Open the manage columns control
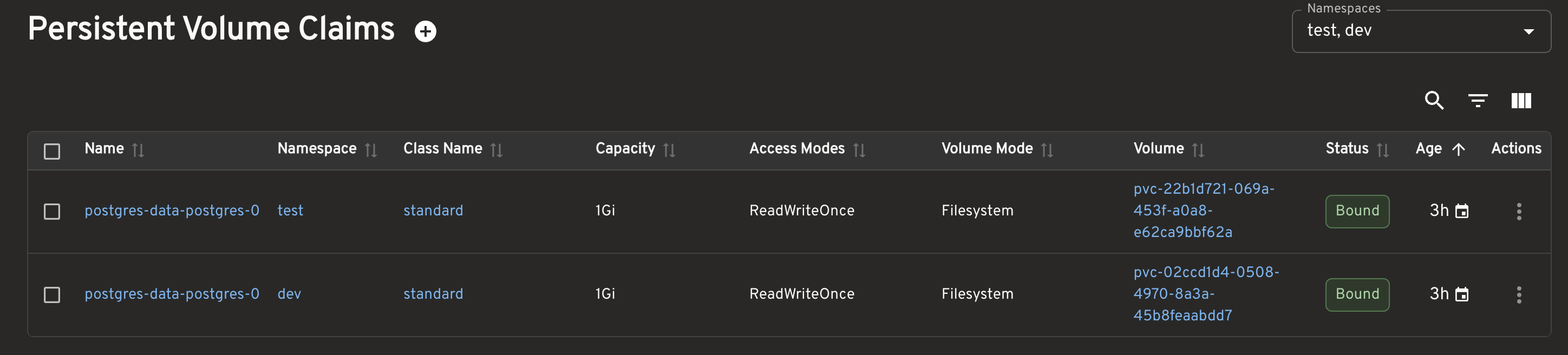 1521,100
